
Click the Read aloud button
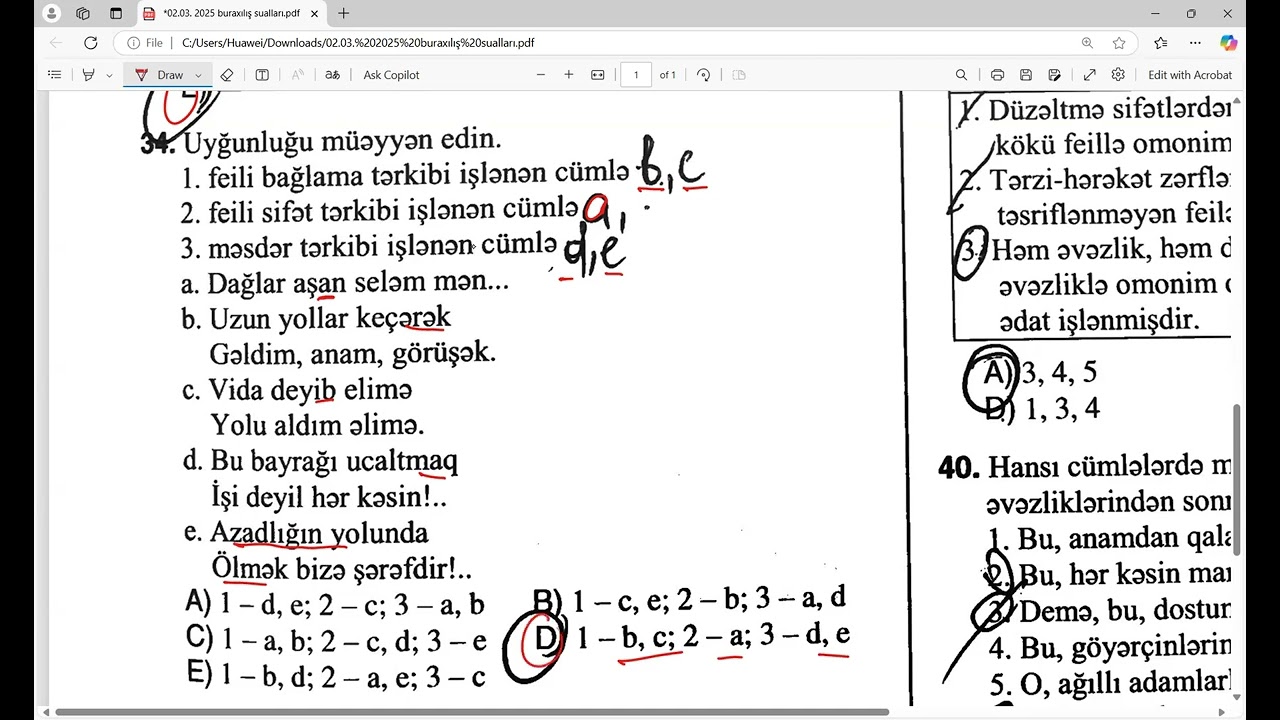(297, 75)
